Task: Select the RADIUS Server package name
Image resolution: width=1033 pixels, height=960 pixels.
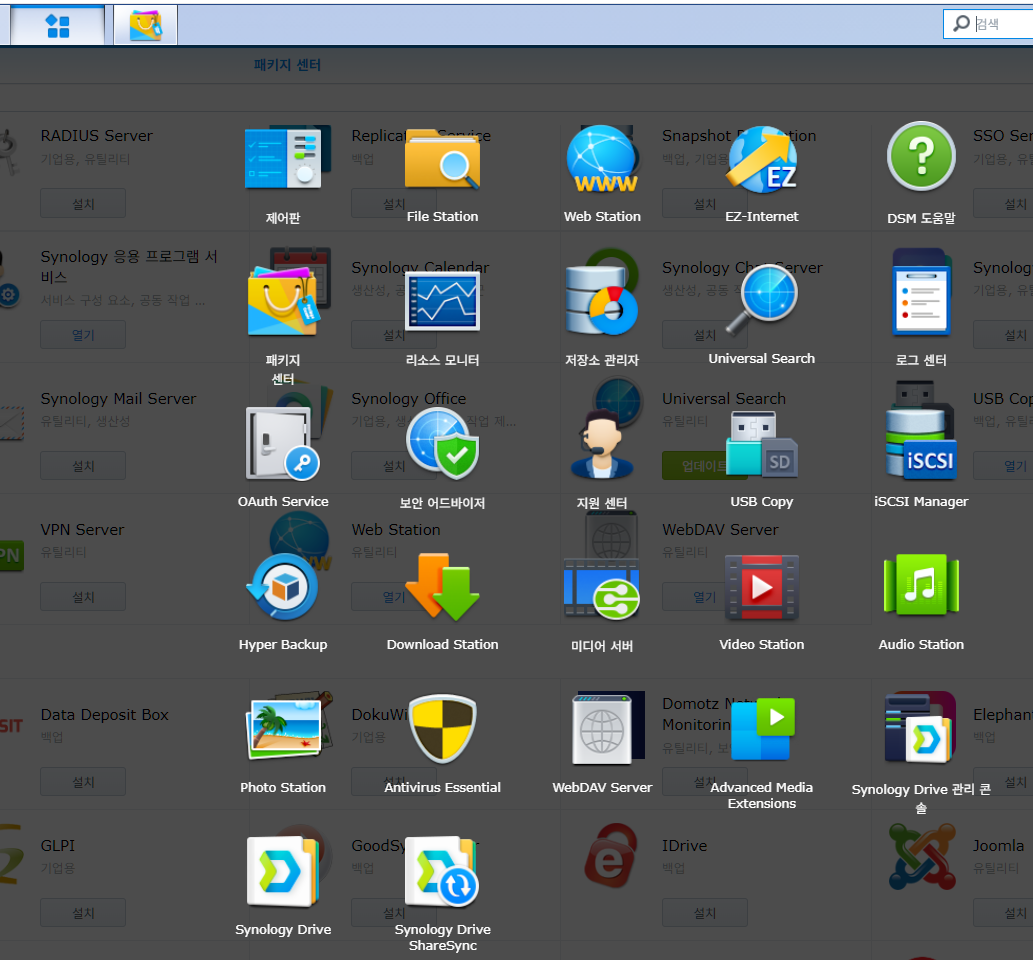Action: tap(96, 136)
